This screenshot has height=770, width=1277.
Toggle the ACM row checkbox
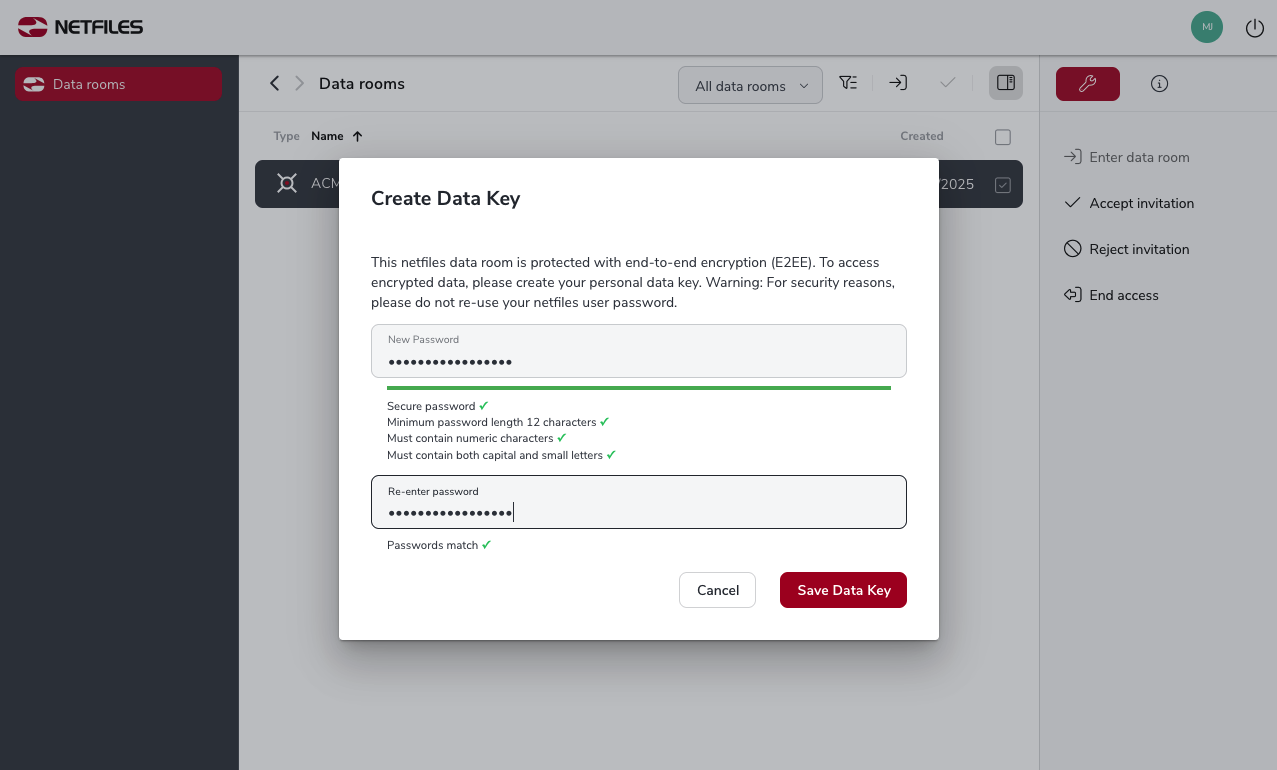point(1003,185)
